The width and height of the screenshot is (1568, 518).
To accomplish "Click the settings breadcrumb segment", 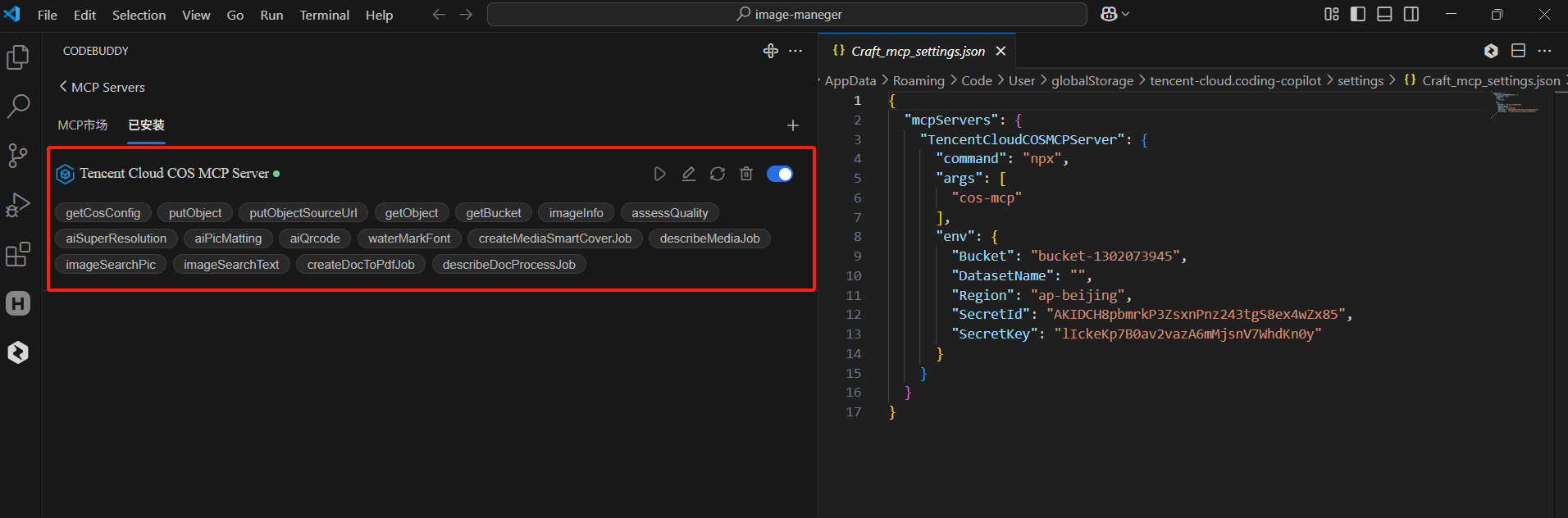I will [x=1361, y=80].
